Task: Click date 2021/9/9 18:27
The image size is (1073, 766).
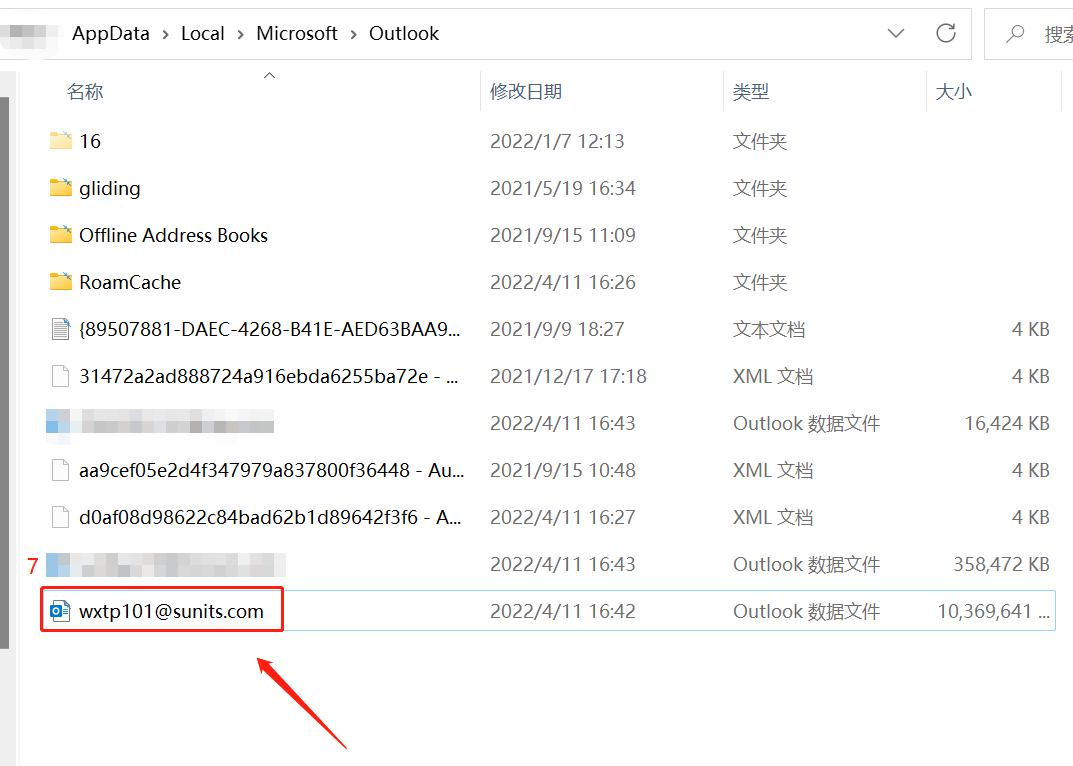Action: coord(557,329)
